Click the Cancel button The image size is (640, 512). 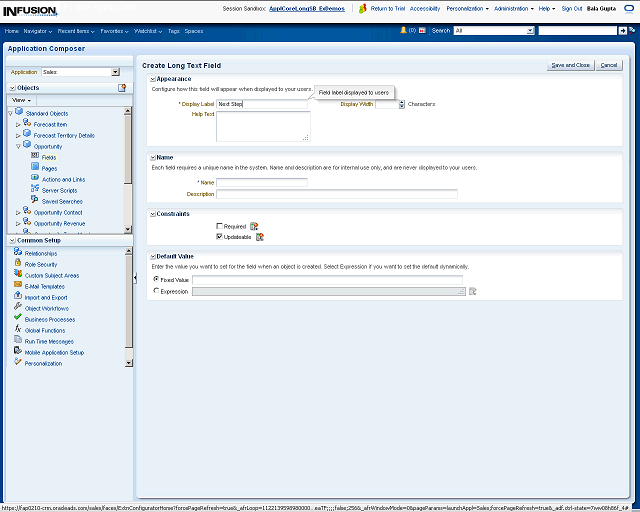pyautogui.click(x=608, y=65)
